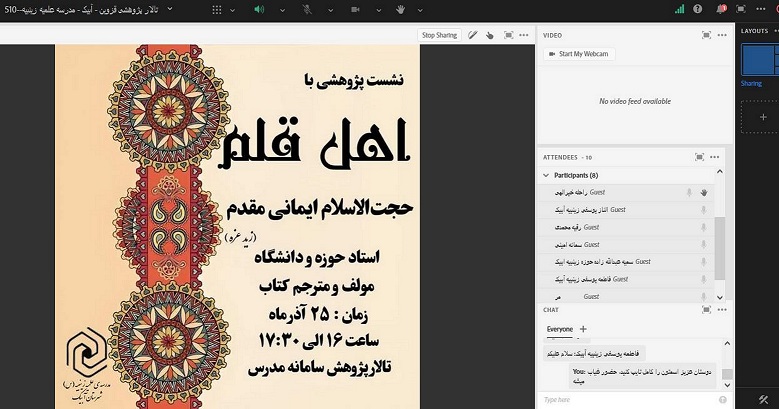Open the Attendees pod options menu
The height and width of the screenshot is (409, 779).
[x=715, y=157]
